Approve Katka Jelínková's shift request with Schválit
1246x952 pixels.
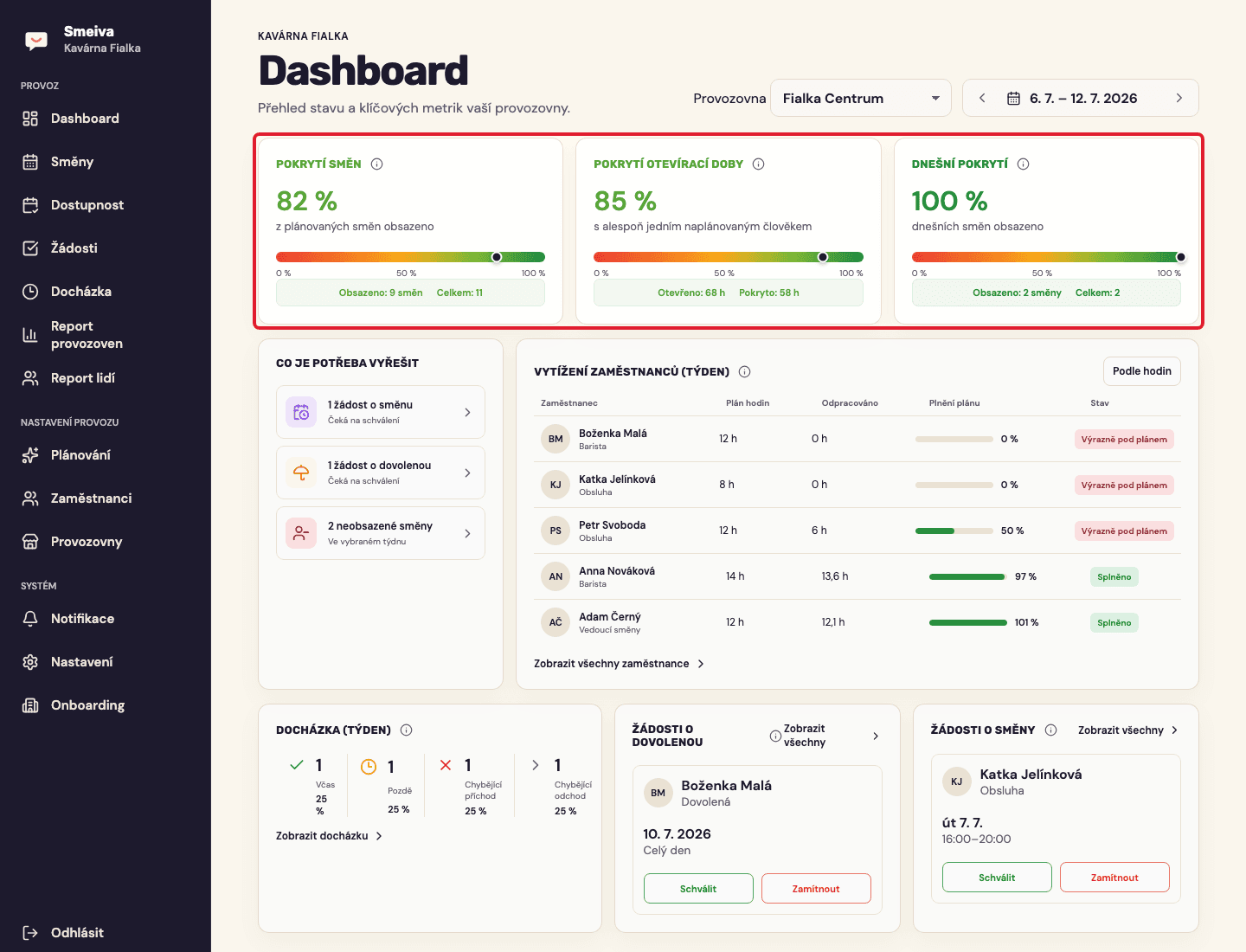coord(997,878)
